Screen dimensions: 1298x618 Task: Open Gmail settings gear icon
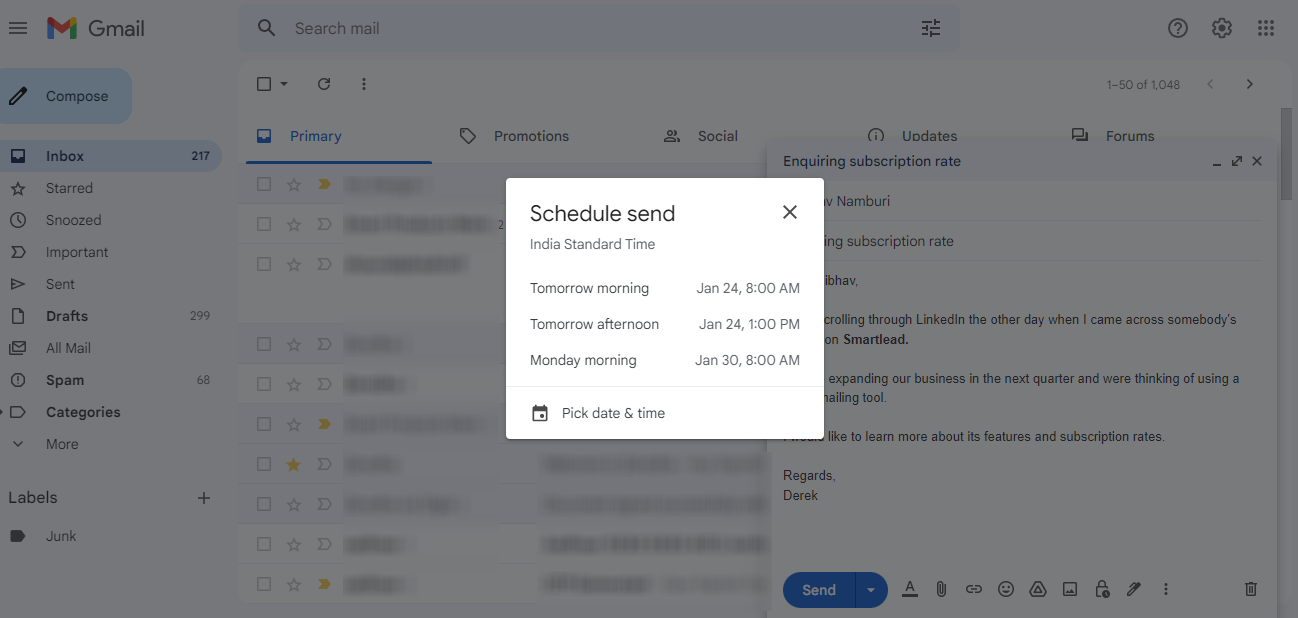click(x=1221, y=28)
